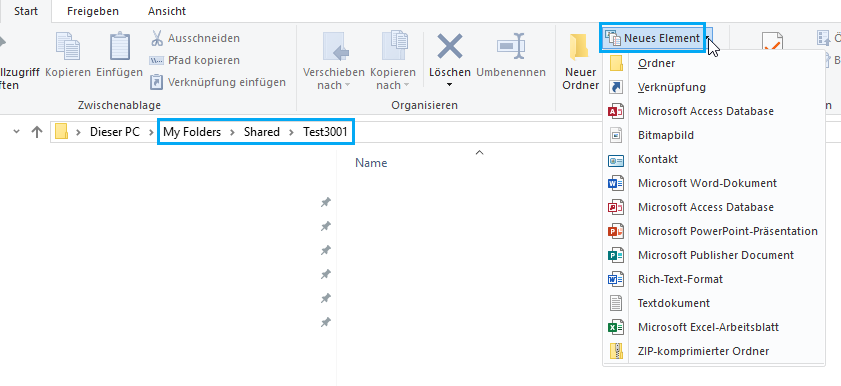Click the Löschen red X icon
This screenshot has height=386, width=841.
point(449,46)
